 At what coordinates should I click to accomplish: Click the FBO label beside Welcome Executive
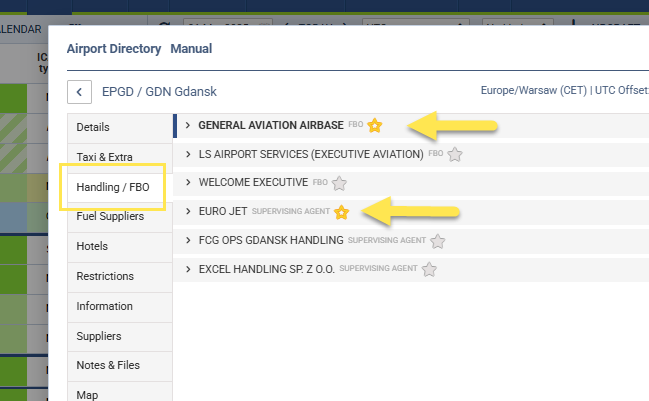tap(320, 182)
